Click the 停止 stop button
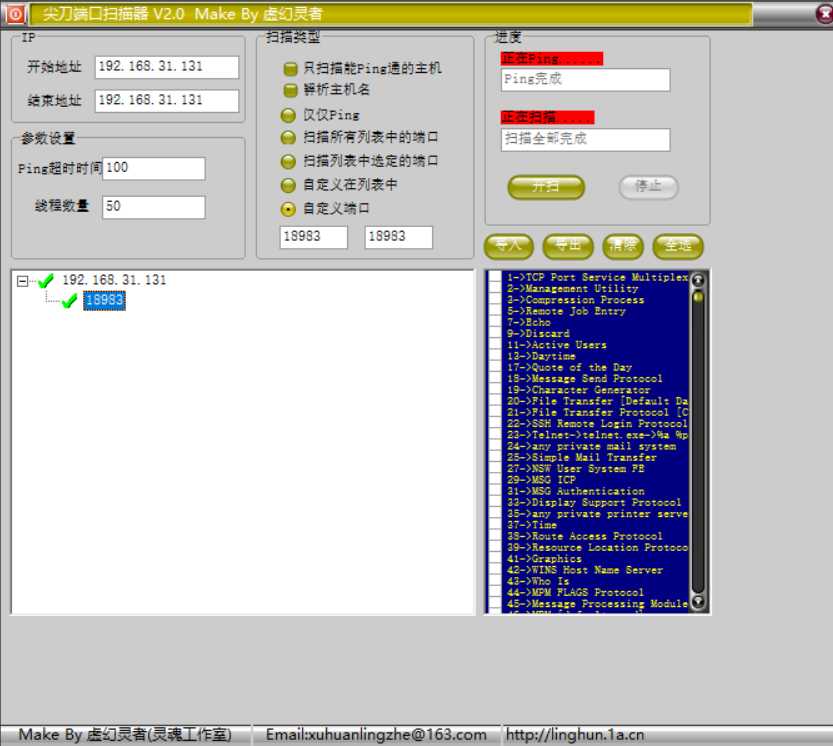 648,186
